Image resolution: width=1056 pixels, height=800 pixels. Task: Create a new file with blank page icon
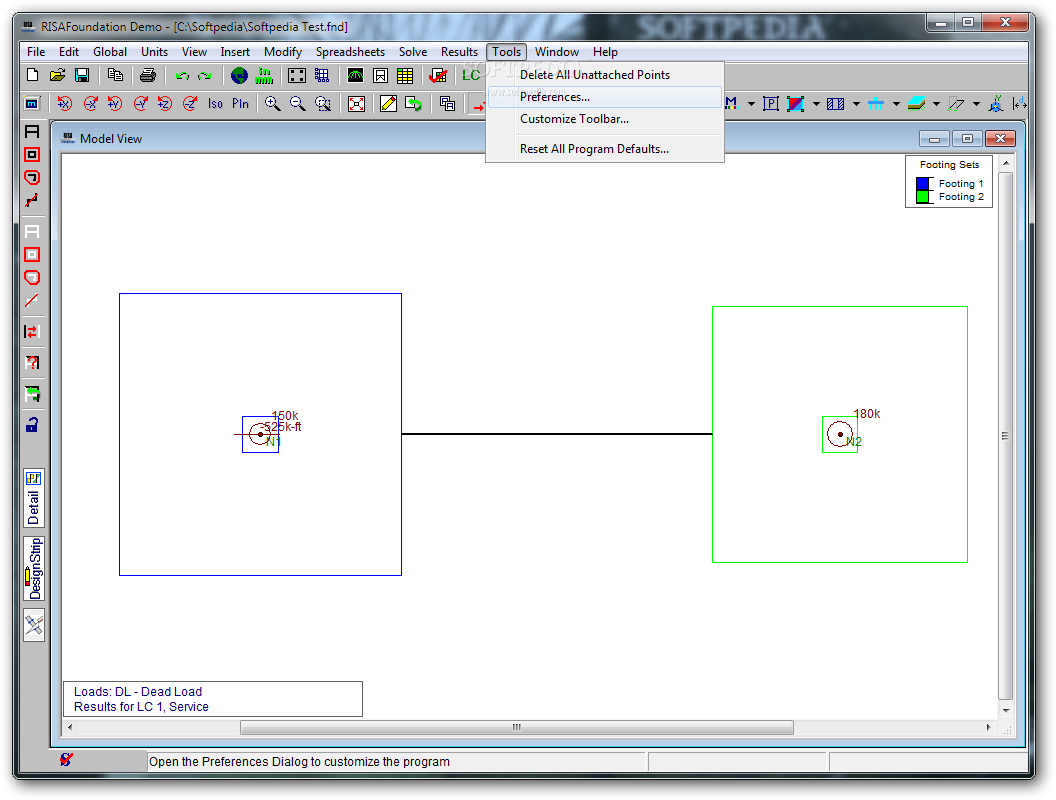(x=32, y=75)
